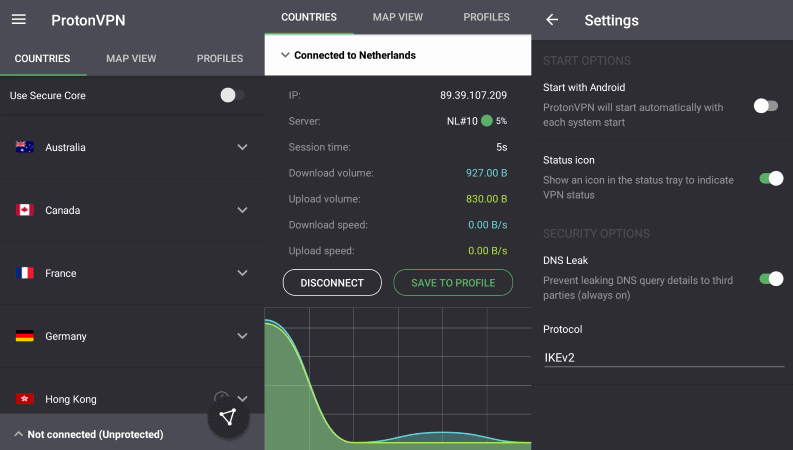Screen dimensions: 793x450
Task: Open the hamburger menu beside ProtonVPN
Action: point(19,20)
